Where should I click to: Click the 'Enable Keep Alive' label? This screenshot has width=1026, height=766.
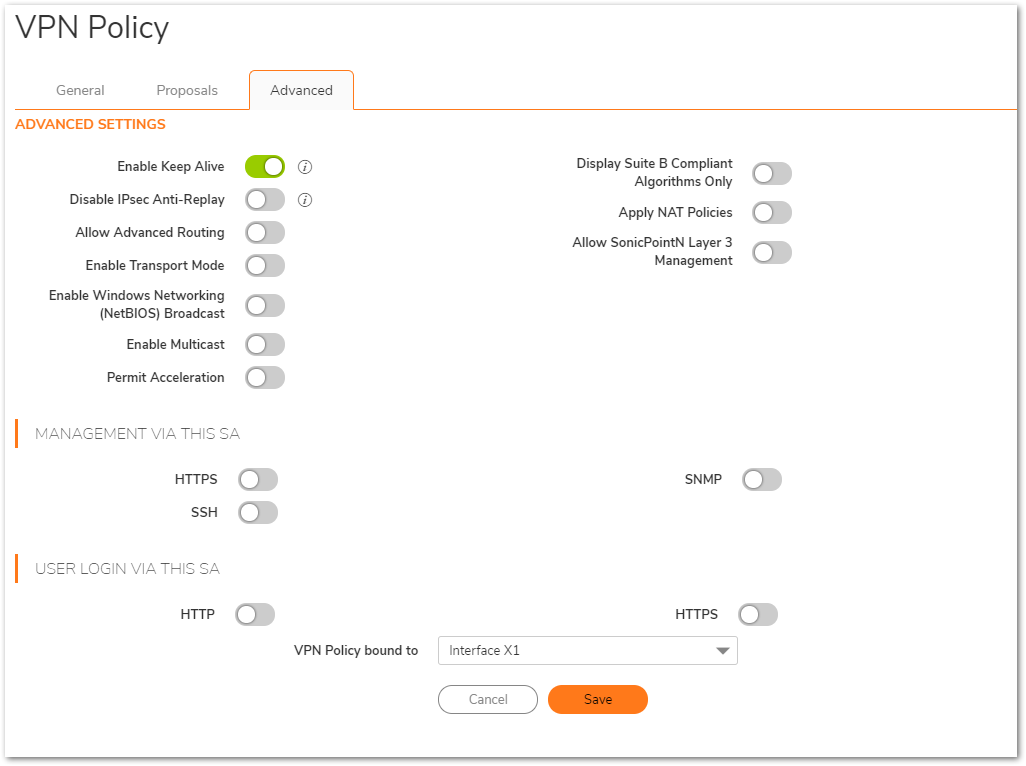pos(171,167)
